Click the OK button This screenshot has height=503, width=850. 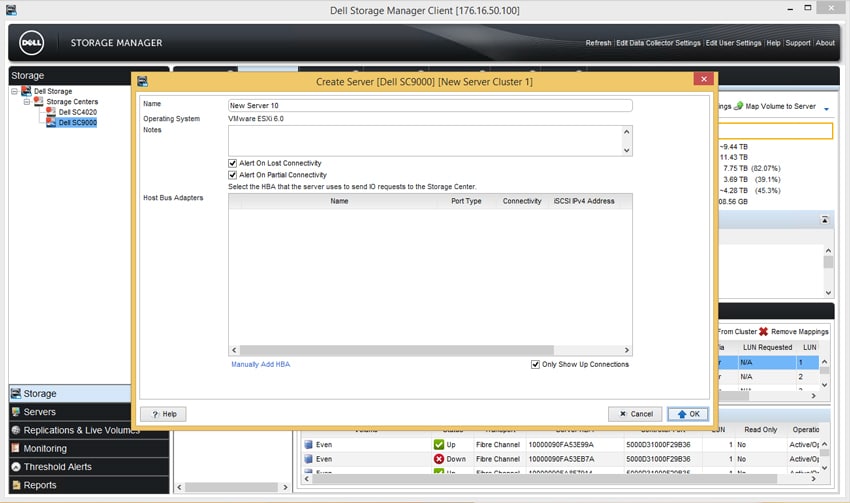coord(688,414)
